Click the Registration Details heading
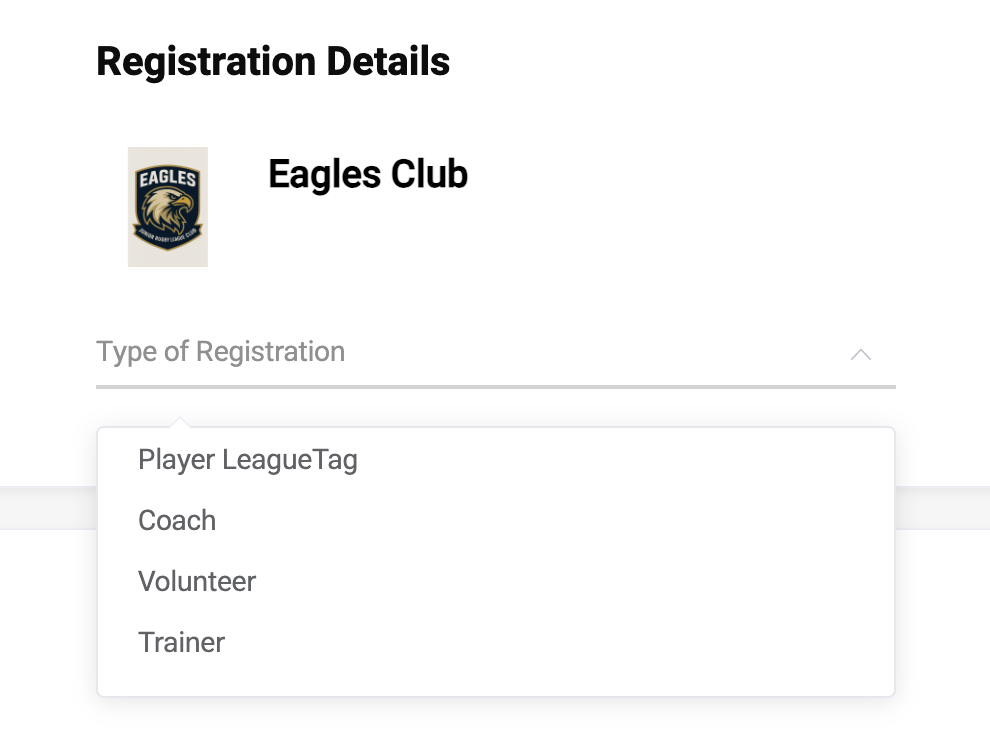The image size is (990, 732). 273,61
